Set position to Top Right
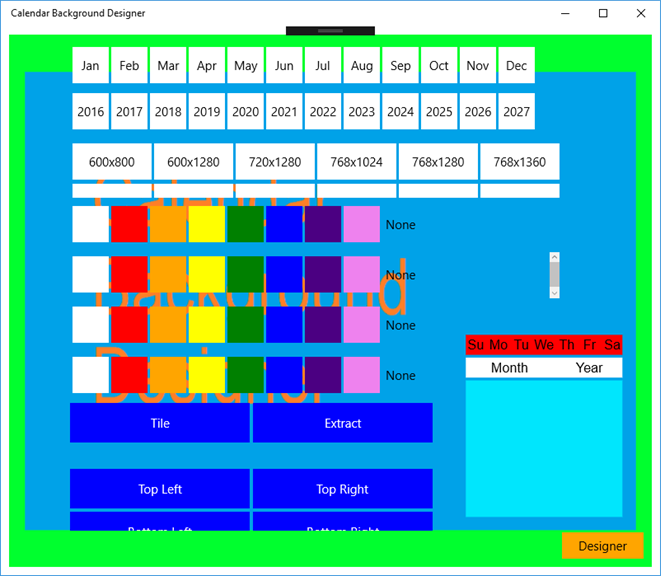 pos(343,489)
